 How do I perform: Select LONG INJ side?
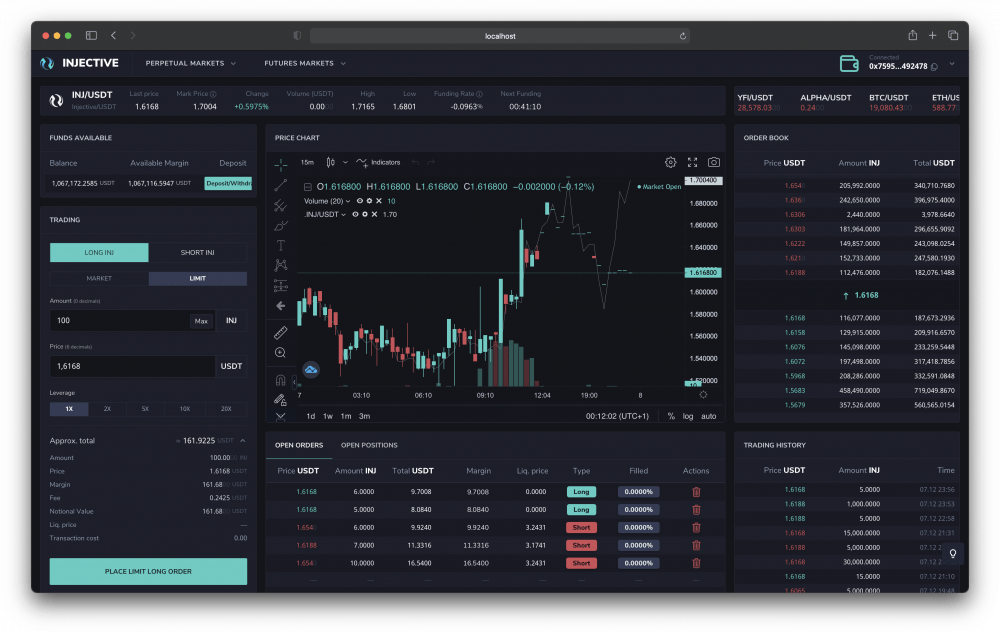pyautogui.click(x=99, y=253)
